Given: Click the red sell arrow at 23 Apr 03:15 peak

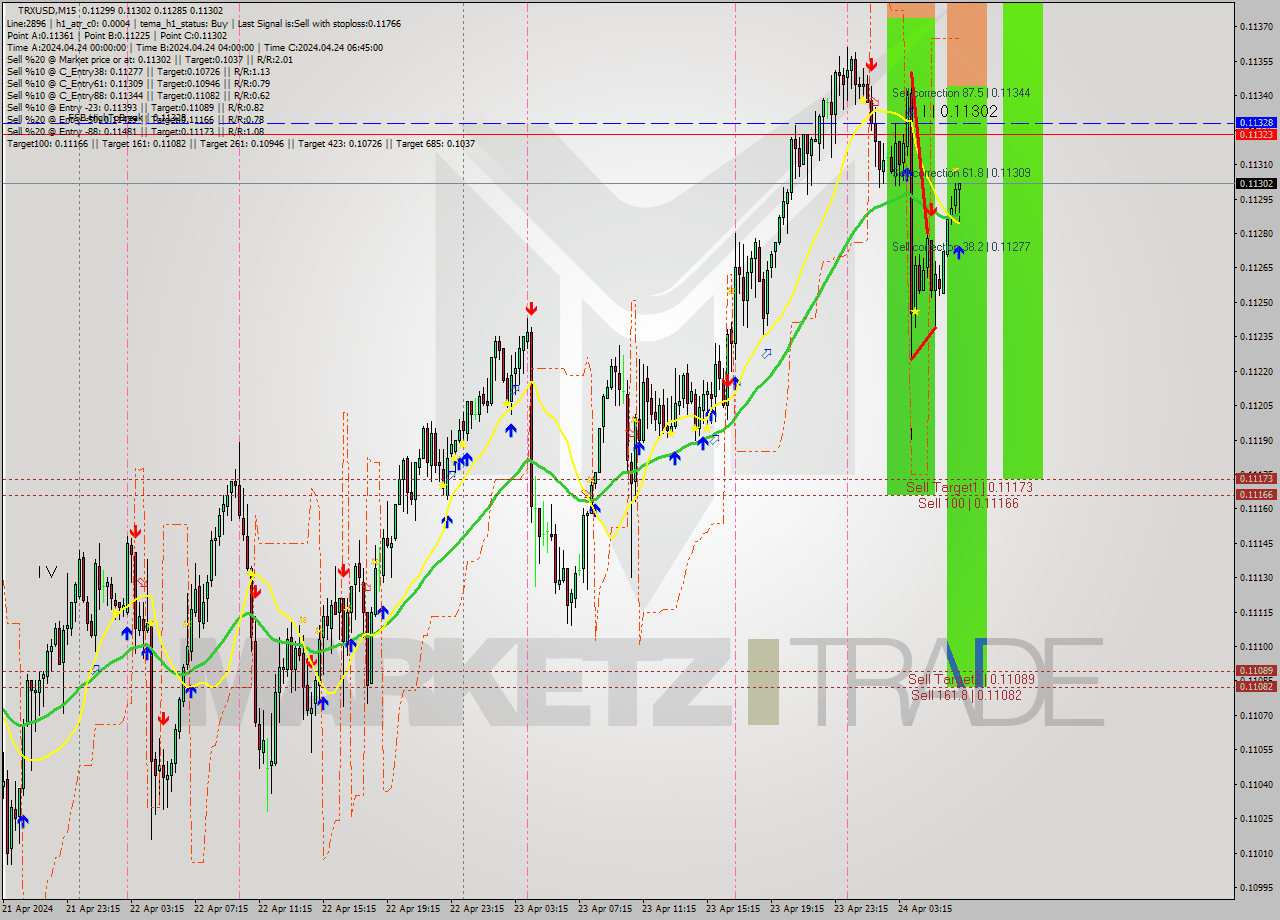Looking at the screenshot, I should pyautogui.click(x=531, y=309).
